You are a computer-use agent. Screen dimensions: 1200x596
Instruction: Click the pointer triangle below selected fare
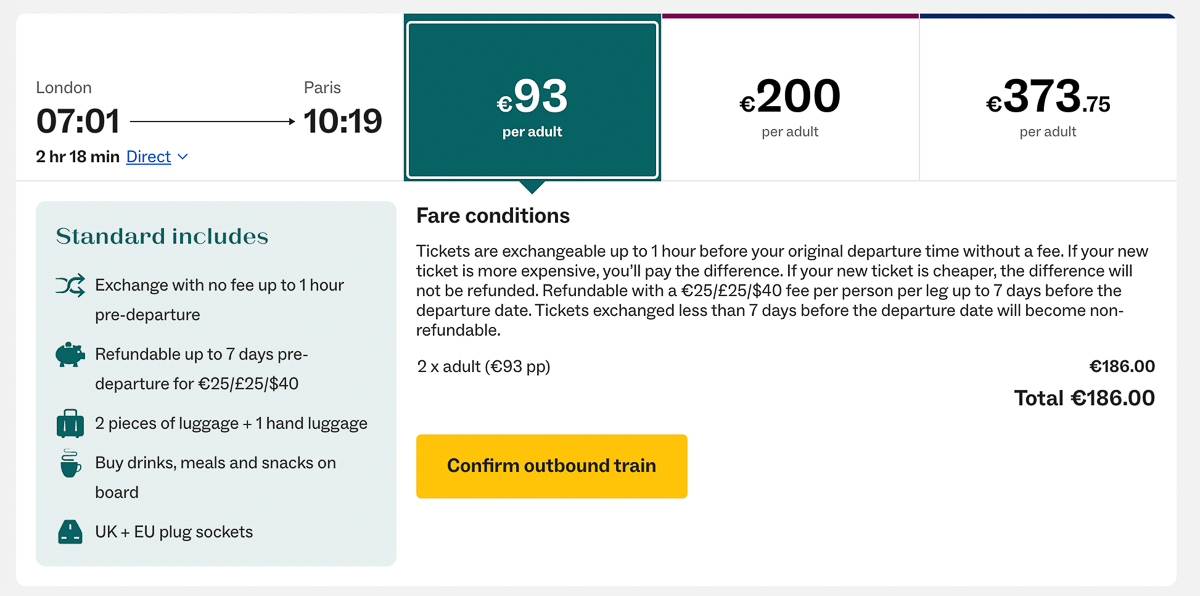tap(532, 187)
